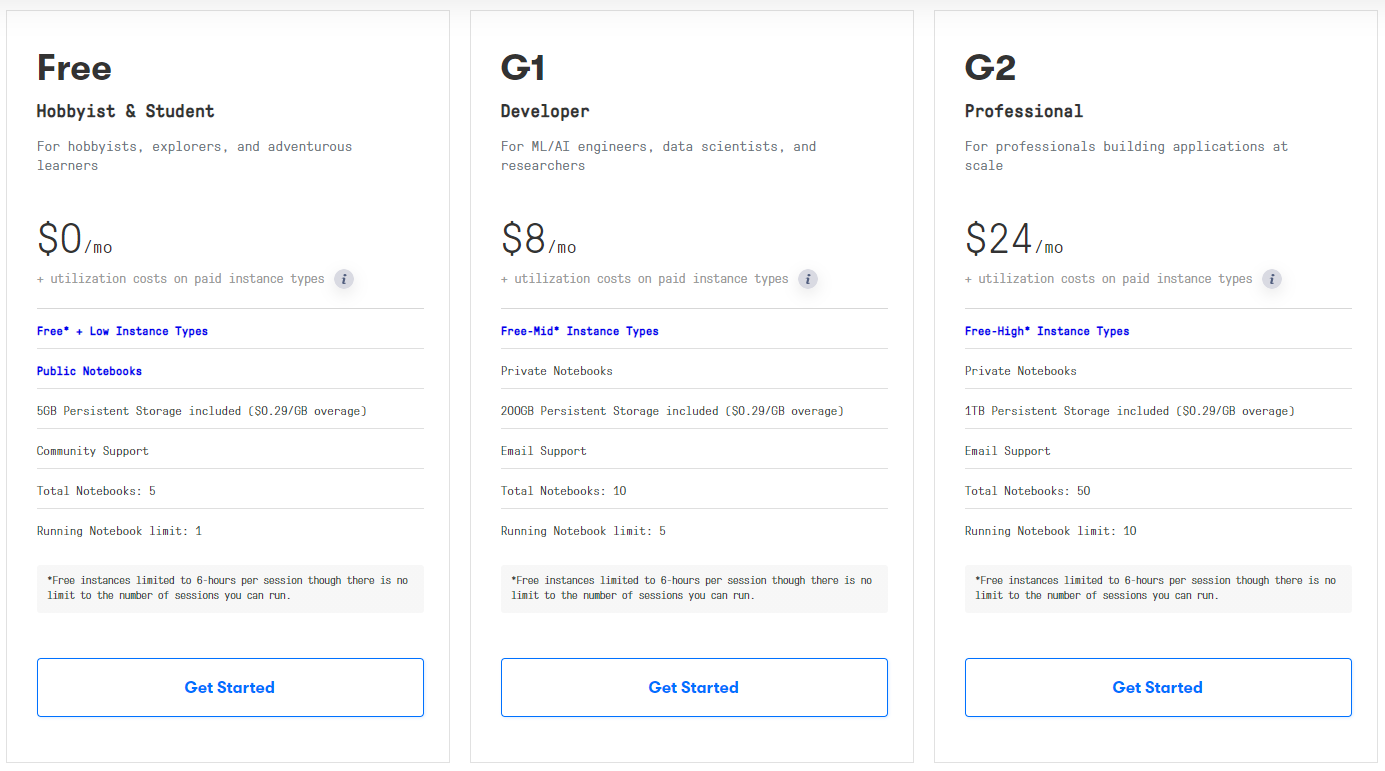Viewport: 1385px width, 771px height.
Task: Click the 200GB Persistent Storage row
Action: tap(672, 411)
